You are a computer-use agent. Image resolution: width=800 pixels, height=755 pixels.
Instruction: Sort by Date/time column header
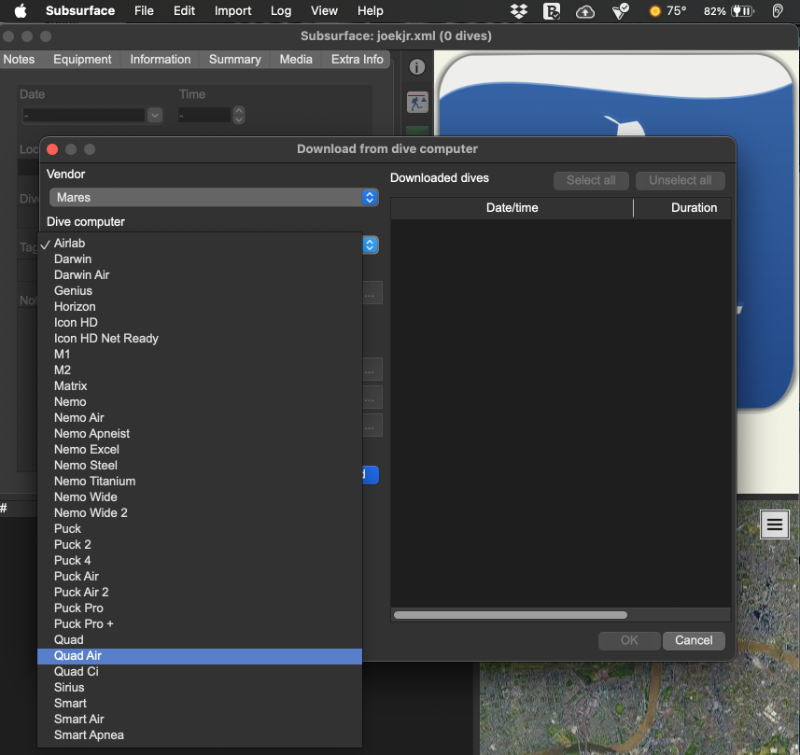pos(512,208)
